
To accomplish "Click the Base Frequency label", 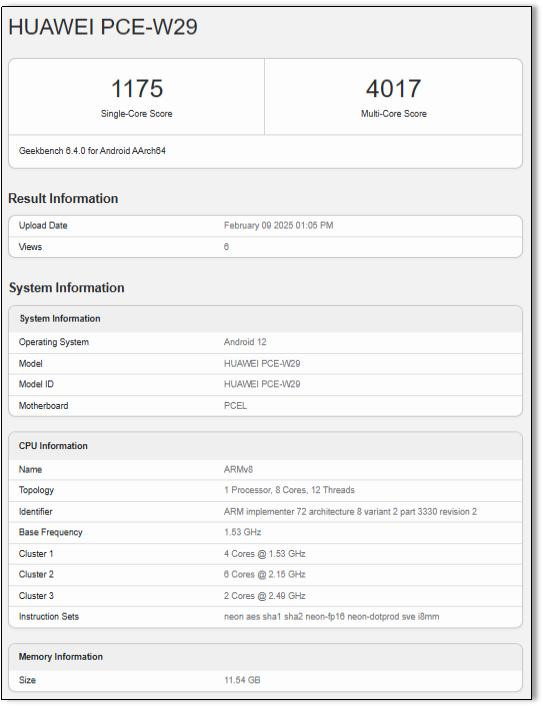I will click(x=50, y=532).
